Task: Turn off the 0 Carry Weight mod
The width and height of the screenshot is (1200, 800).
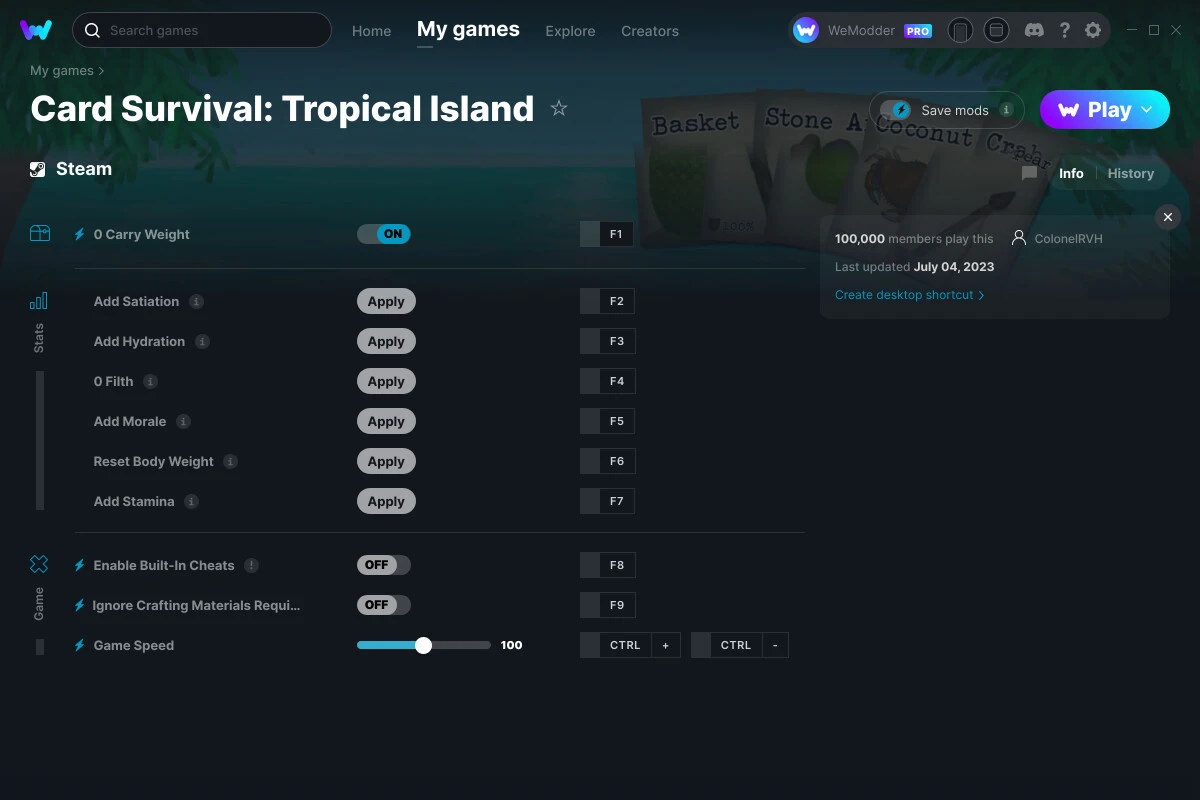Action: point(383,233)
